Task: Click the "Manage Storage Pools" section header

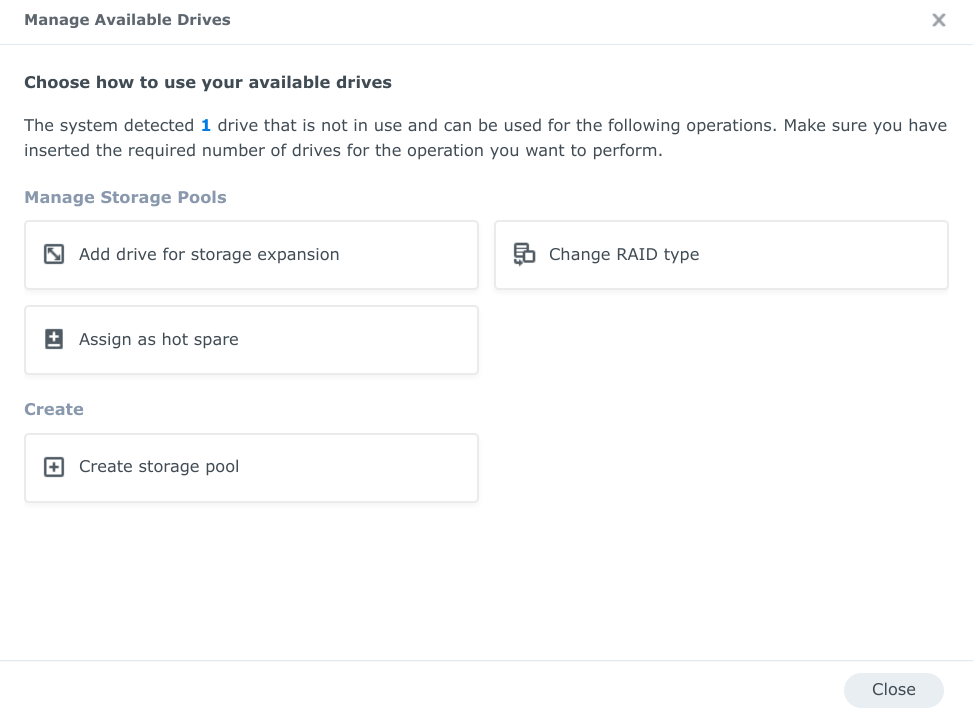Action: click(125, 197)
